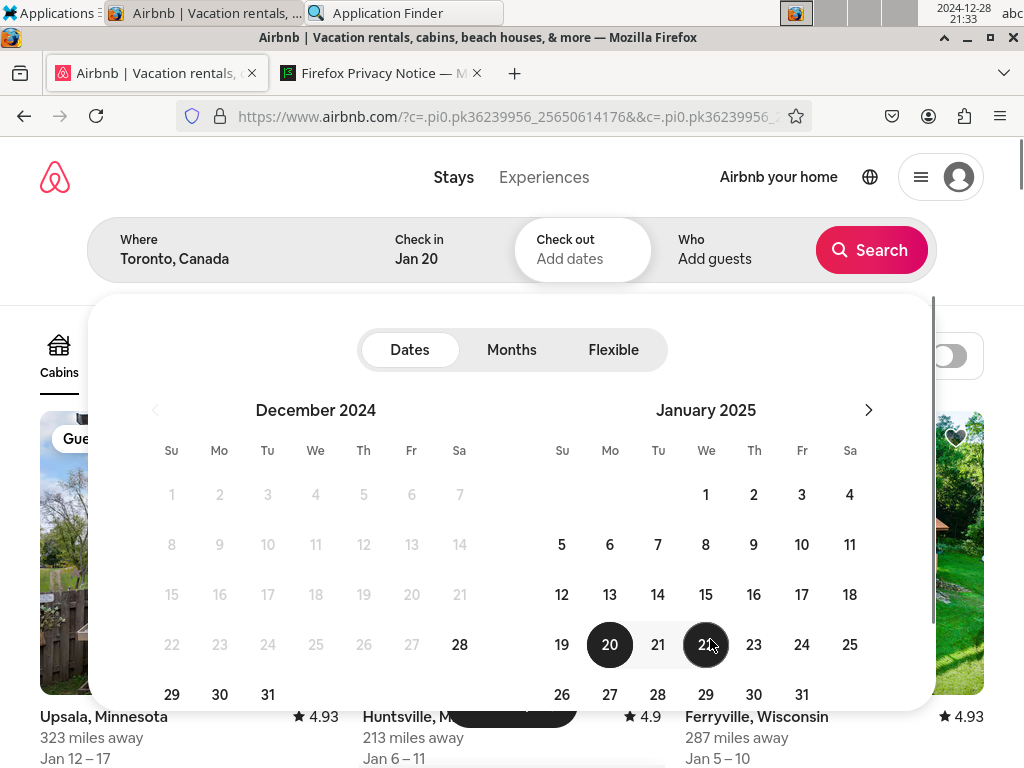This screenshot has height=768, width=1024.
Task: Select the Dates tab
Action: click(x=409, y=350)
